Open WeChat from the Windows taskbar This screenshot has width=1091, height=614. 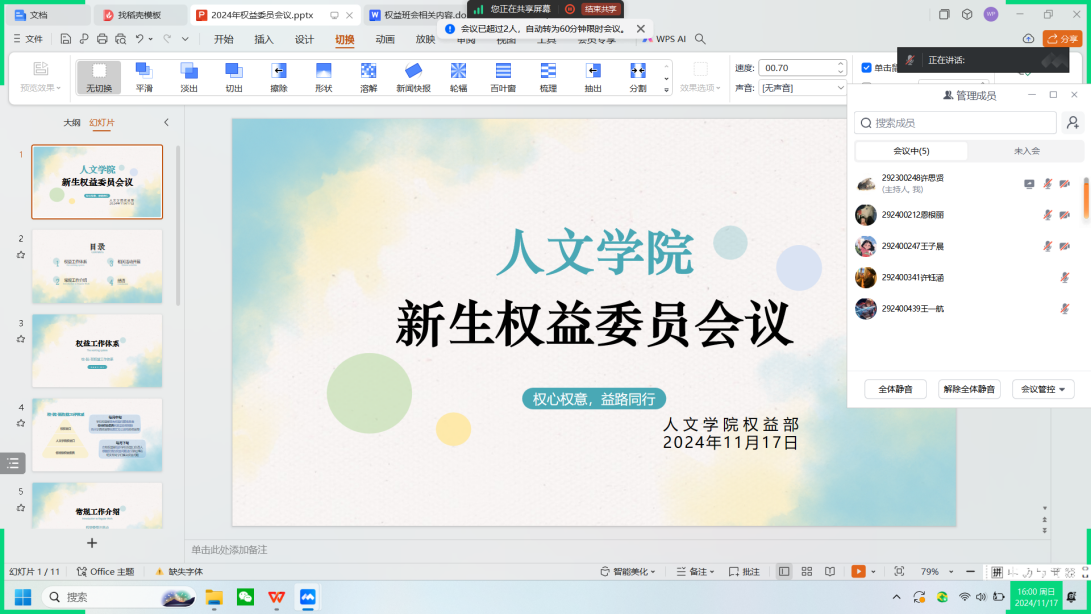point(245,597)
